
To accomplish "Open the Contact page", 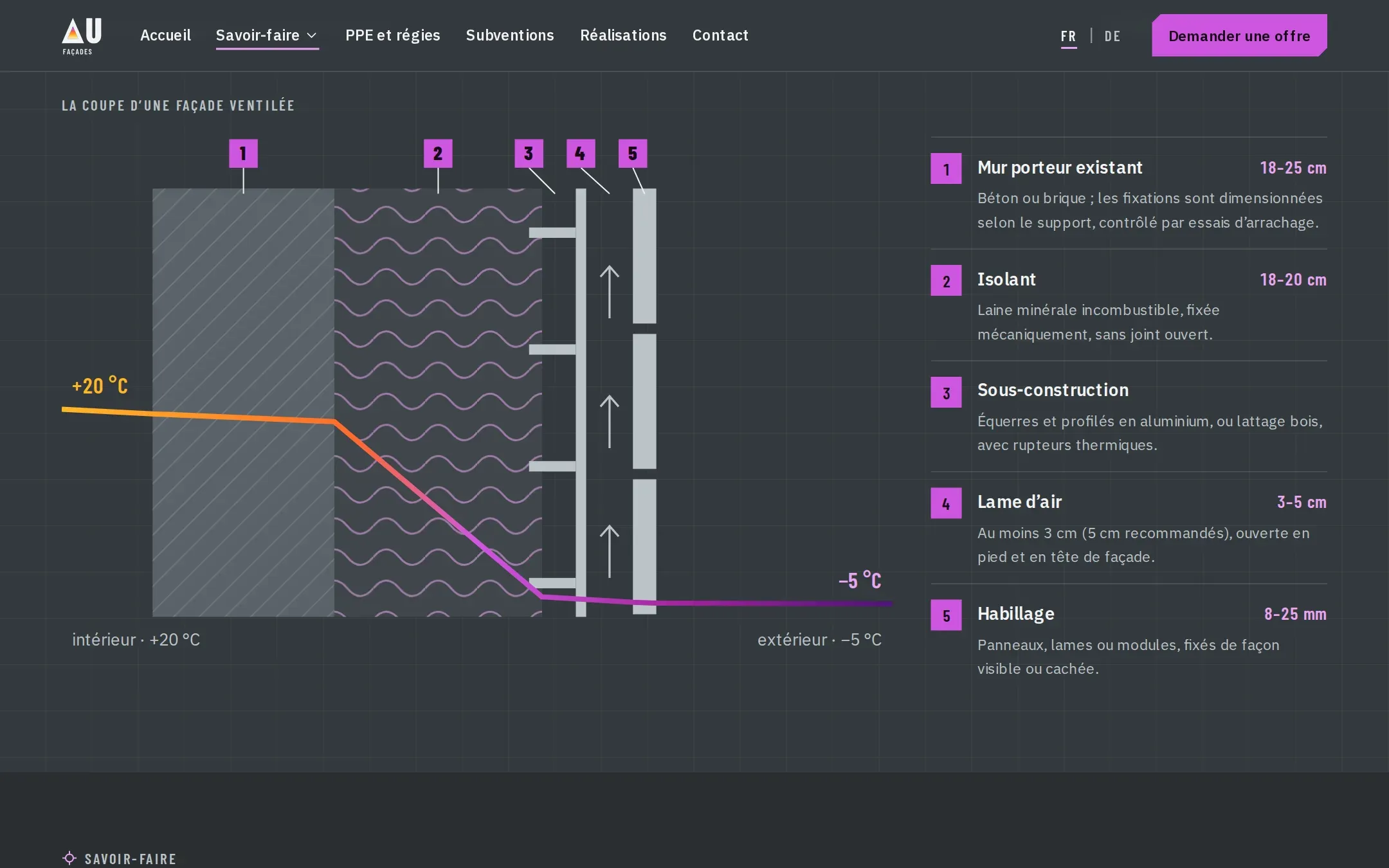I will coord(720,35).
